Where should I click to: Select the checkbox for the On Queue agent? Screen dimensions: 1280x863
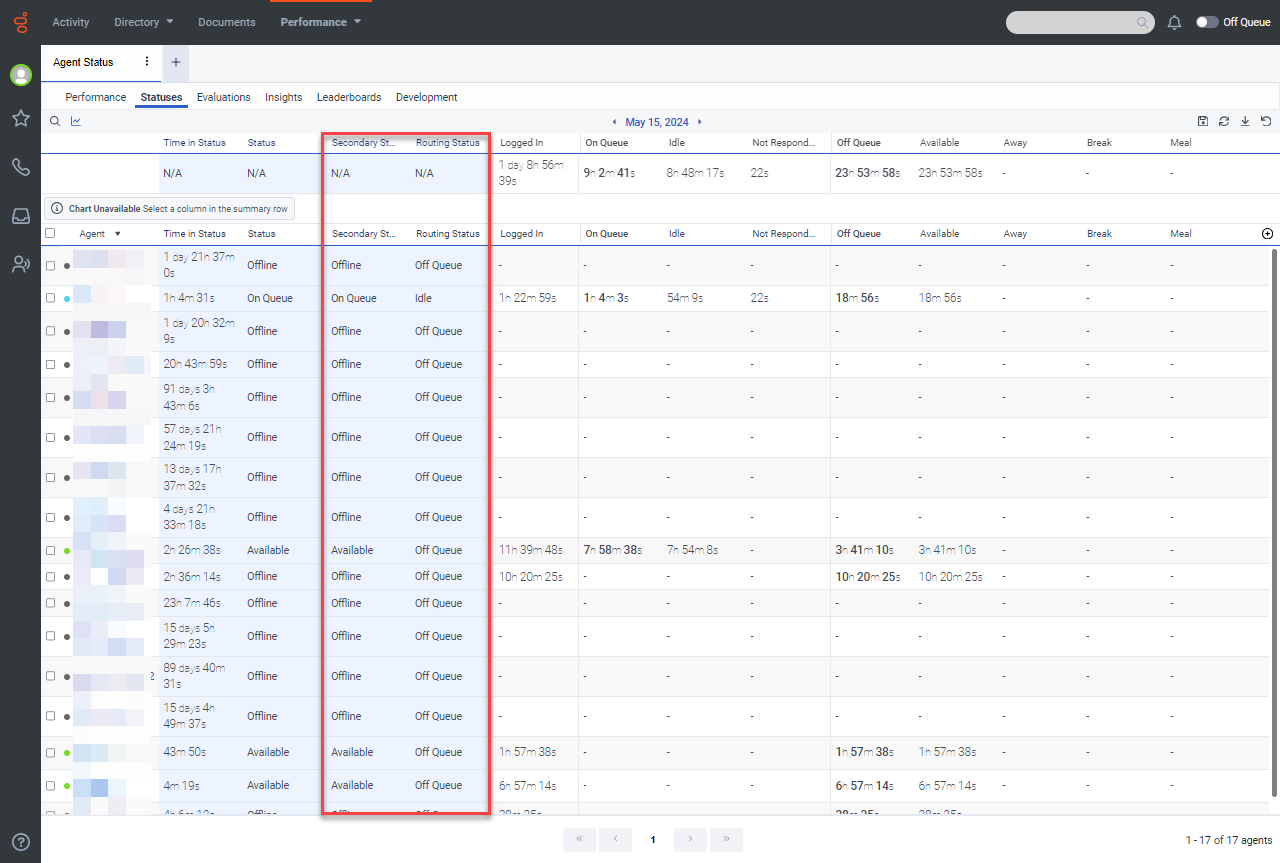tap(51, 298)
